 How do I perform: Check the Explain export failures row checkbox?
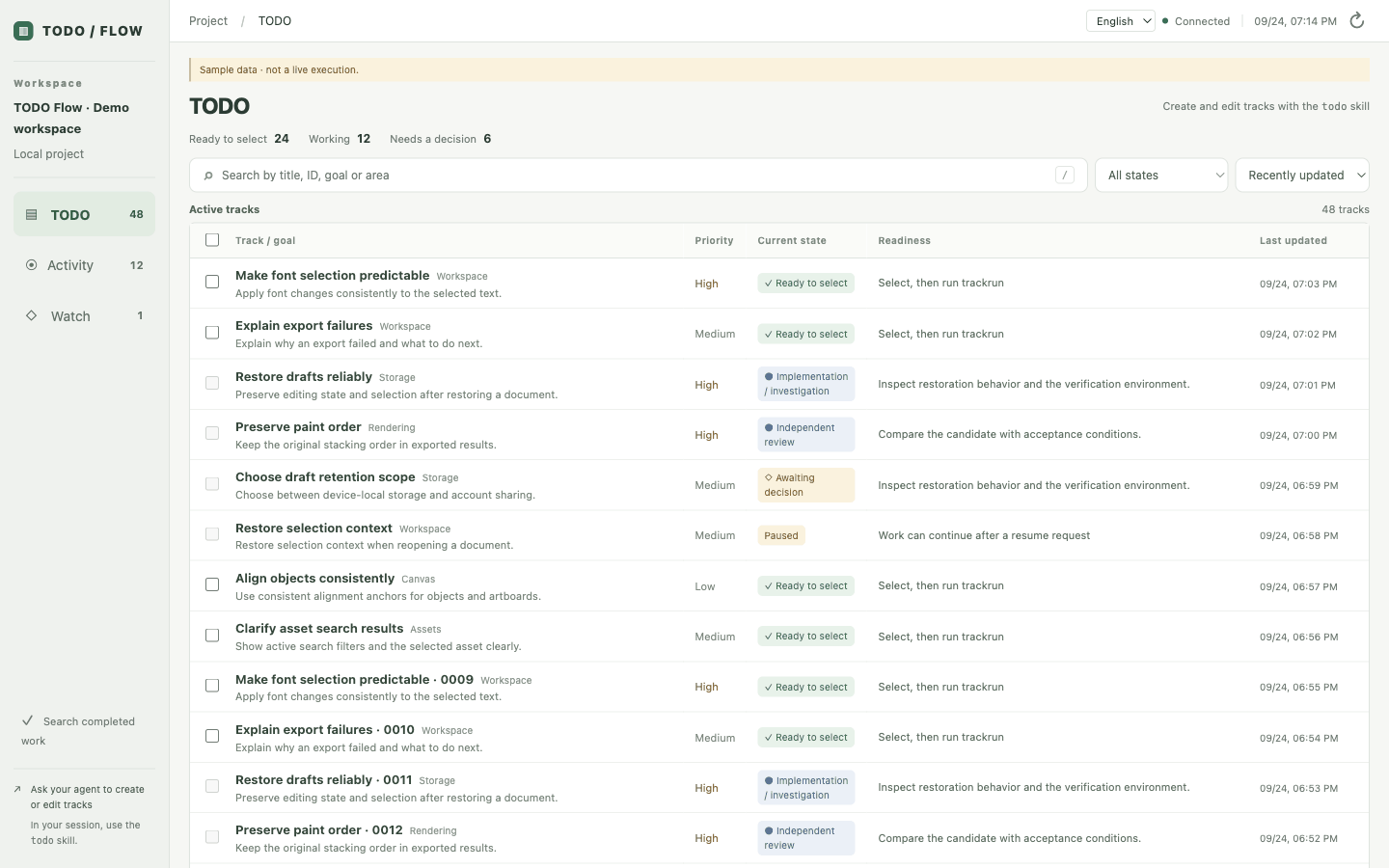click(x=212, y=333)
